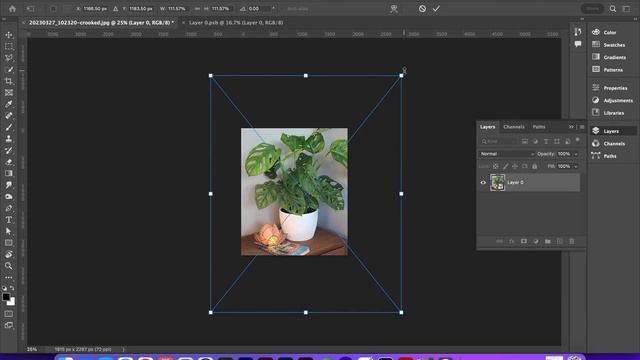The image size is (640, 360).
Task: Add a layer mask from Layers panel footer
Action: [x=524, y=241]
